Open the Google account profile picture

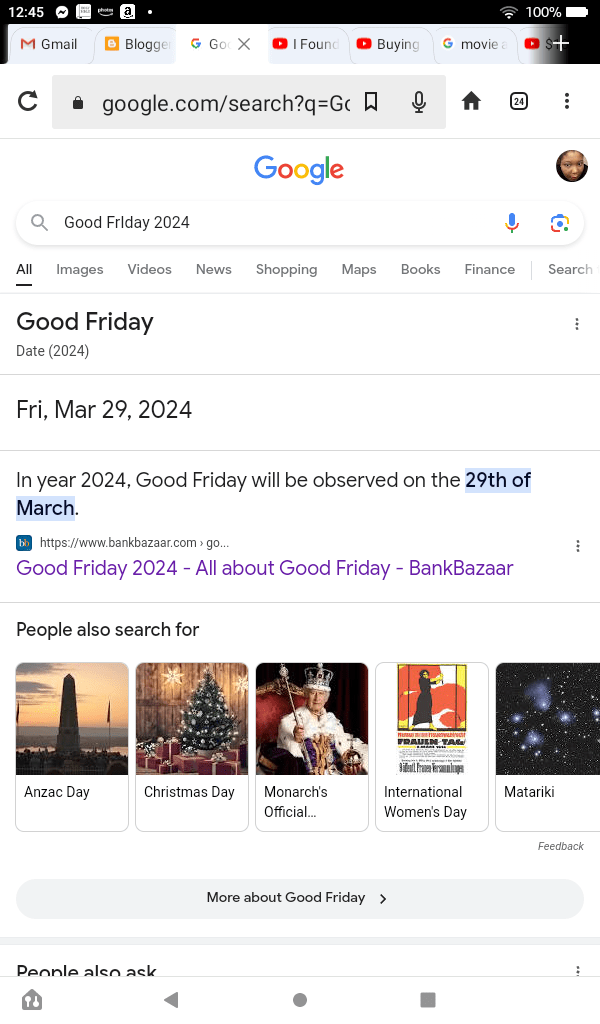click(571, 166)
